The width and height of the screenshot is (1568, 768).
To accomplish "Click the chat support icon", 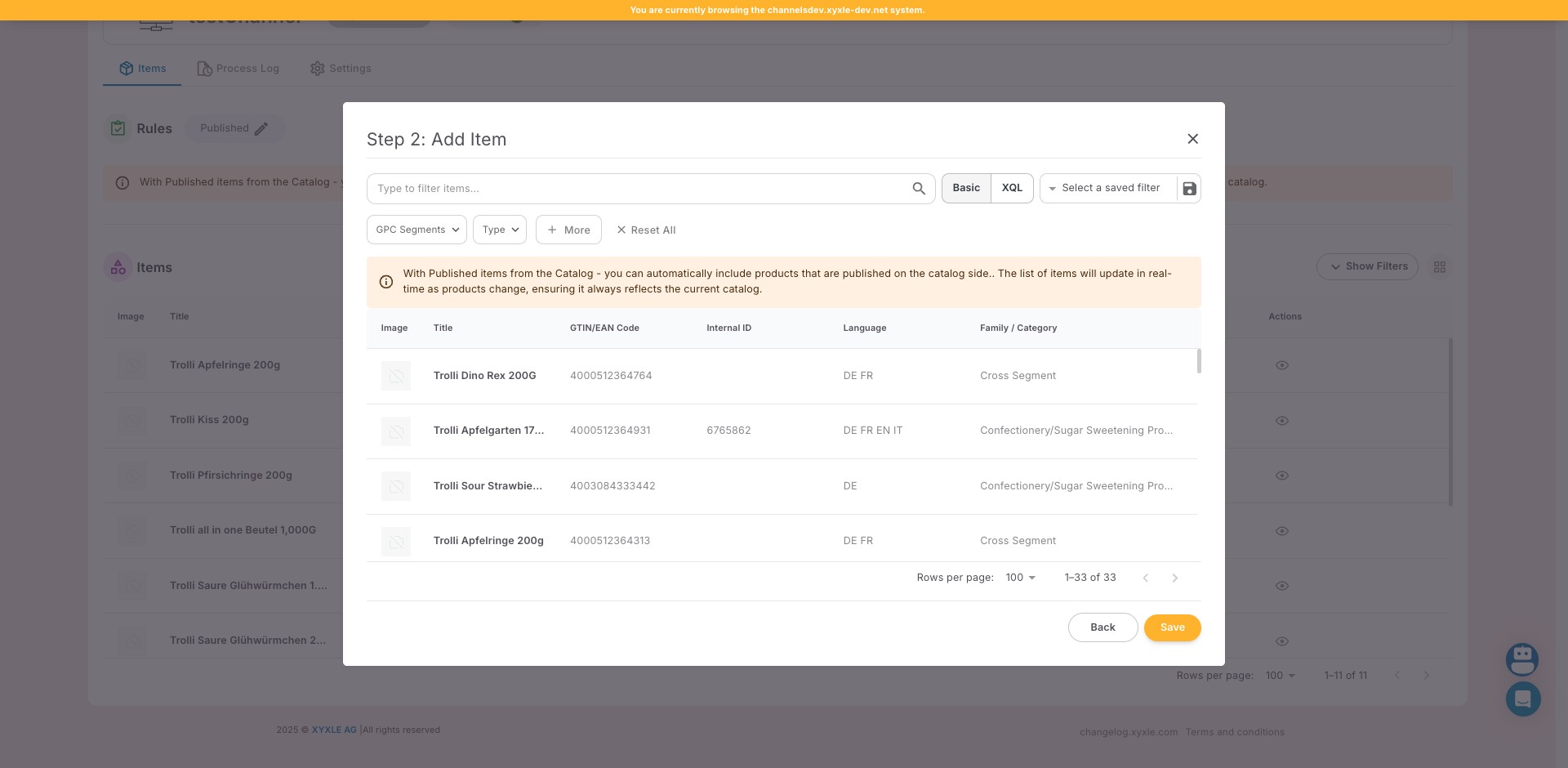I will (1522, 699).
